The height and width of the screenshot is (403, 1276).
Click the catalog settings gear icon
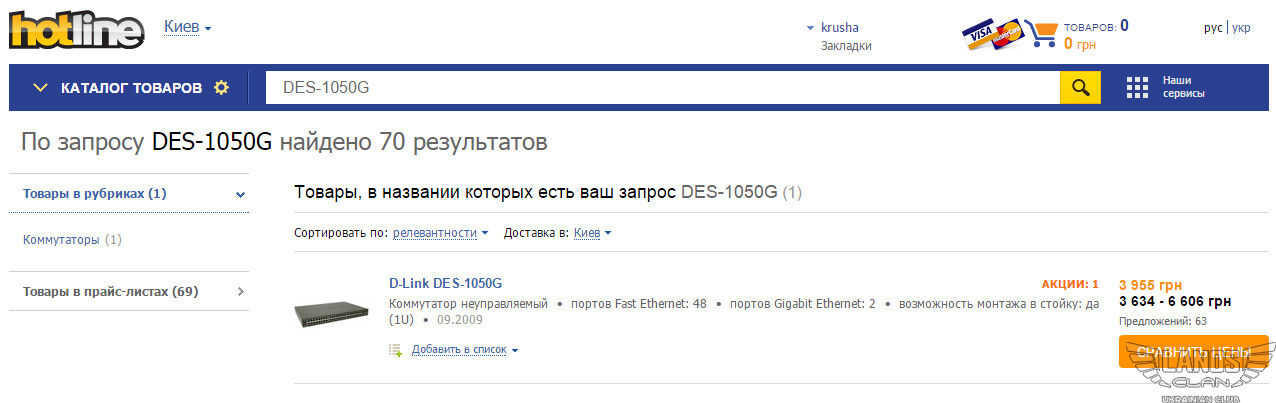[x=221, y=88]
